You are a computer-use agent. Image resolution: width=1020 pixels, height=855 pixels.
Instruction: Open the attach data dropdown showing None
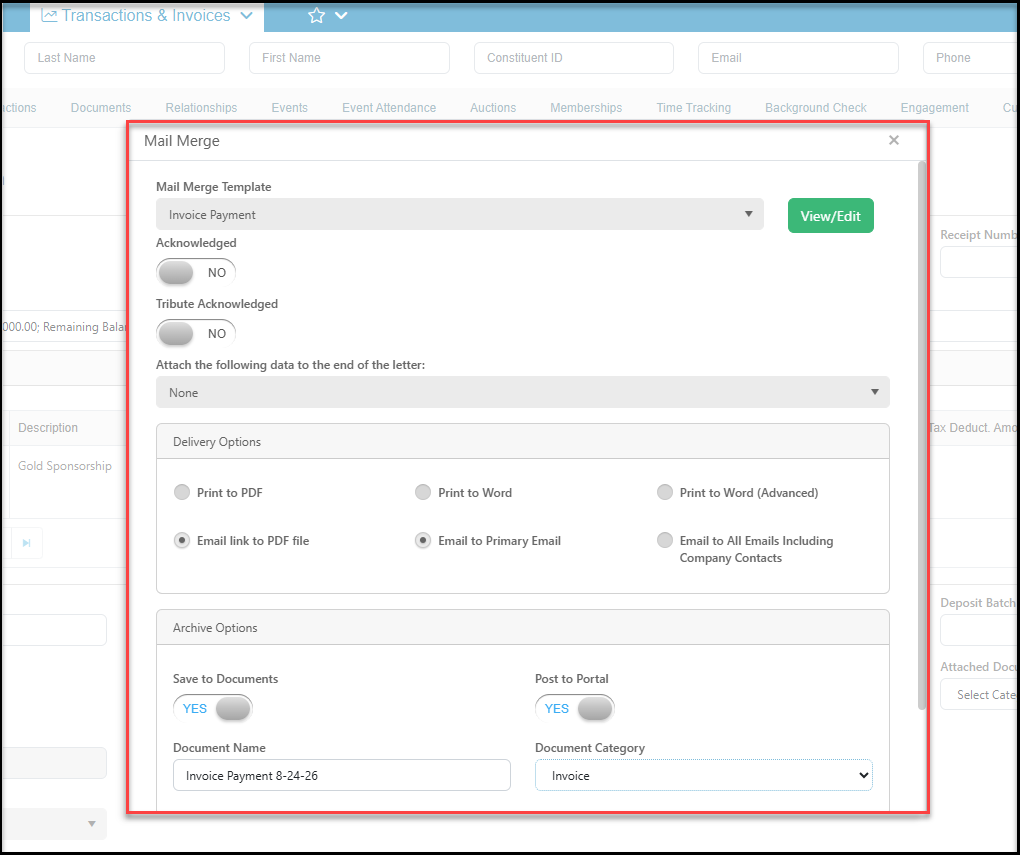pyautogui.click(x=522, y=392)
